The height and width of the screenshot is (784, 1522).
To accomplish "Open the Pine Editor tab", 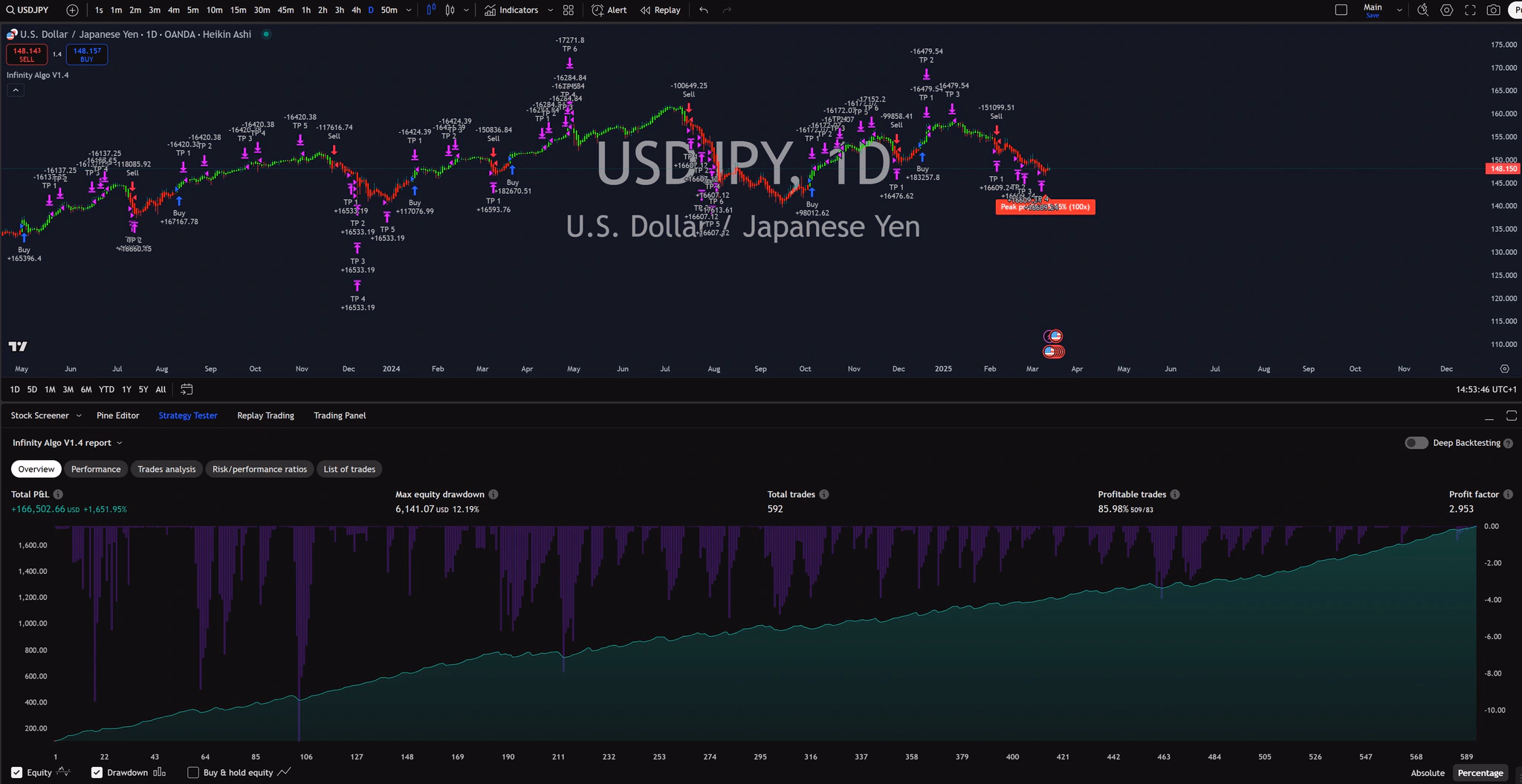I will coord(117,415).
